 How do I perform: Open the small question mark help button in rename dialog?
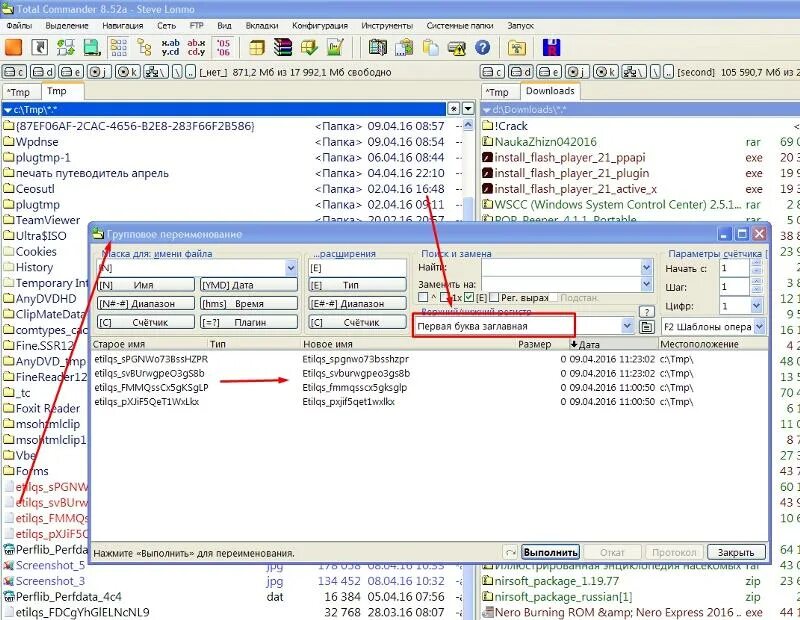click(x=646, y=312)
